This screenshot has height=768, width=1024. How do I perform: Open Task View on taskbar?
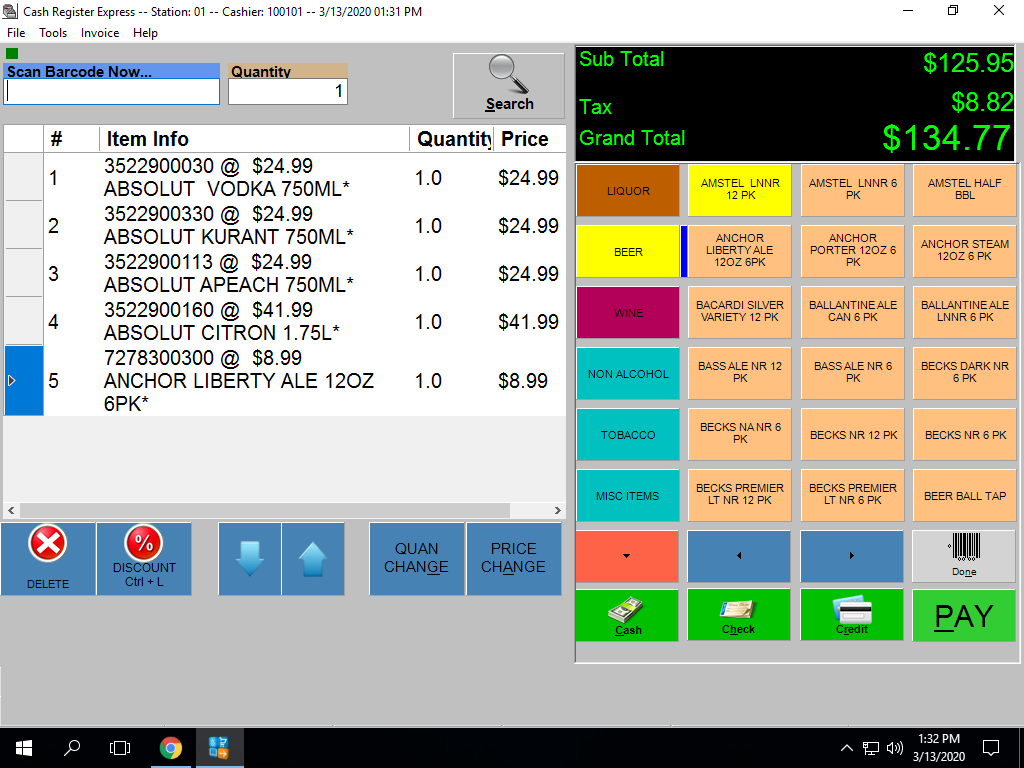tap(120, 748)
